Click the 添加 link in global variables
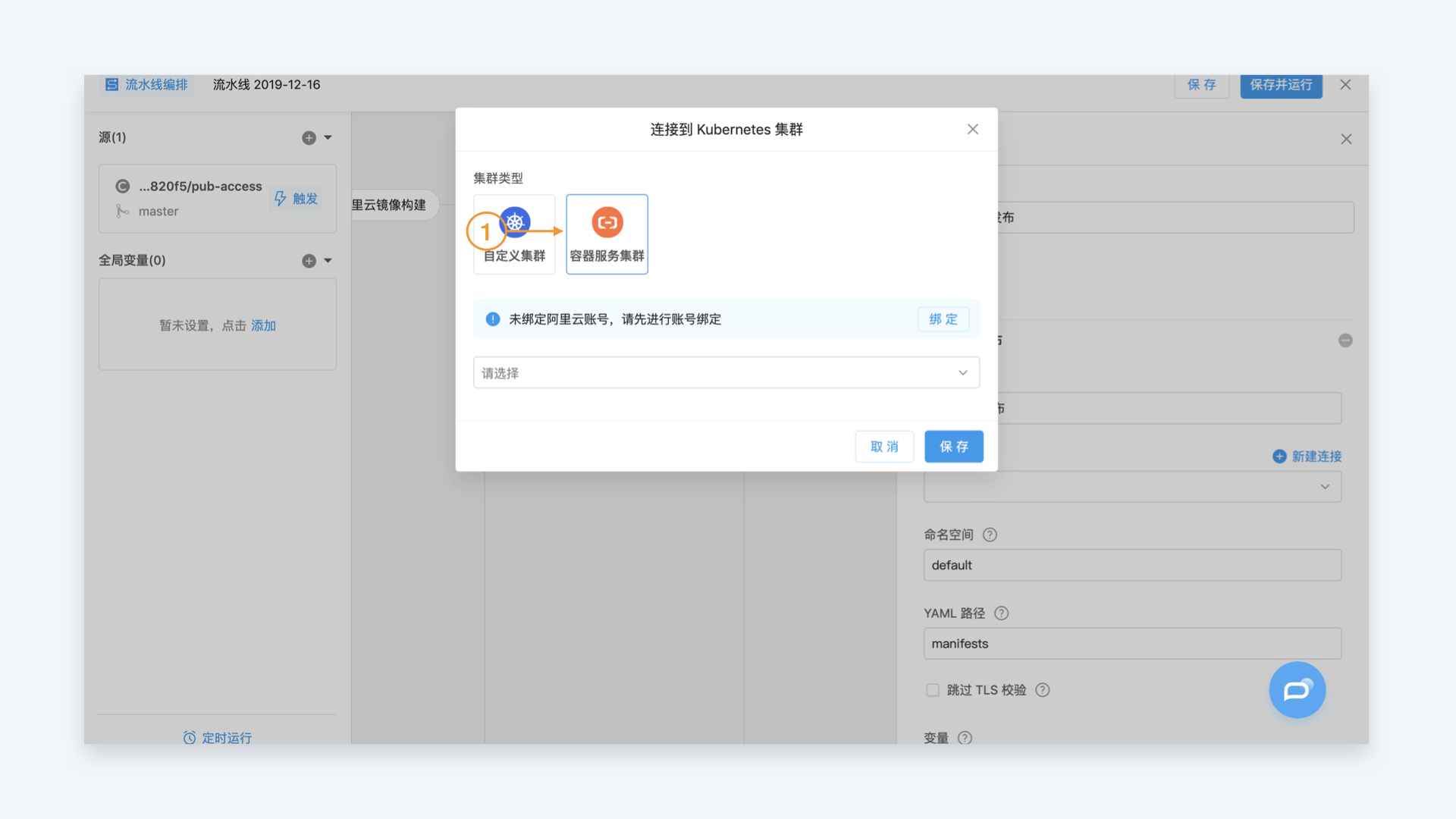The height and width of the screenshot is (819, 1456). point(264,325)
